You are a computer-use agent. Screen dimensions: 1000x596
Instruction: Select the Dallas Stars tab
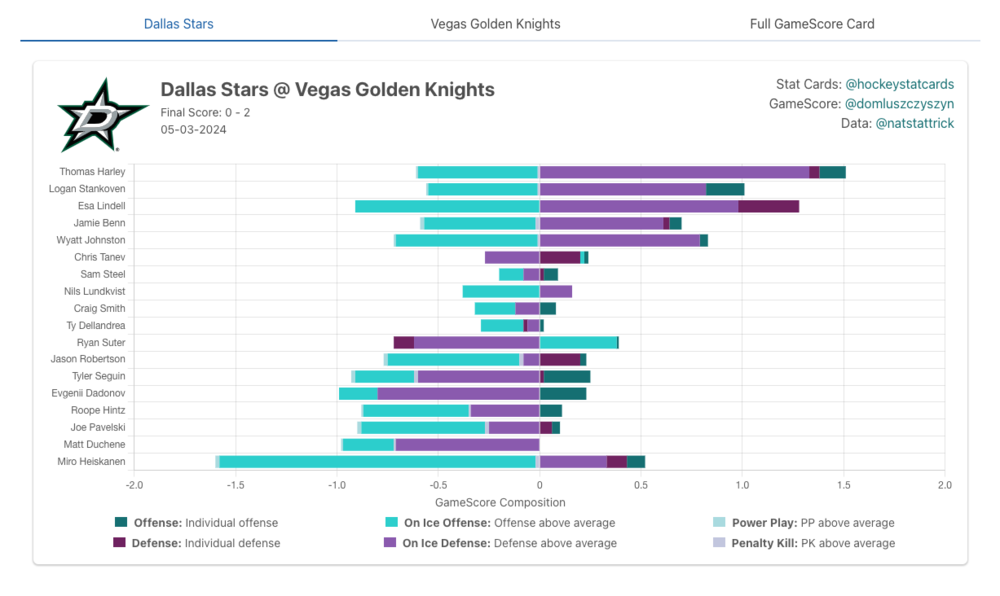click(178, 23)
